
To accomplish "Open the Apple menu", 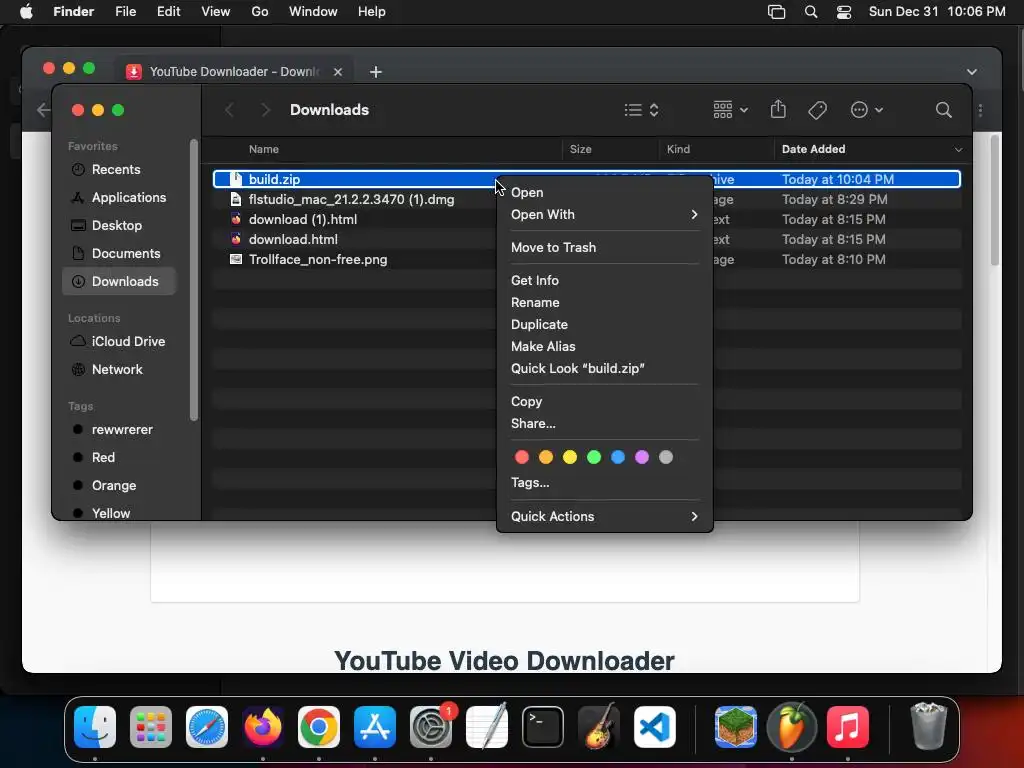I will 26,12.
